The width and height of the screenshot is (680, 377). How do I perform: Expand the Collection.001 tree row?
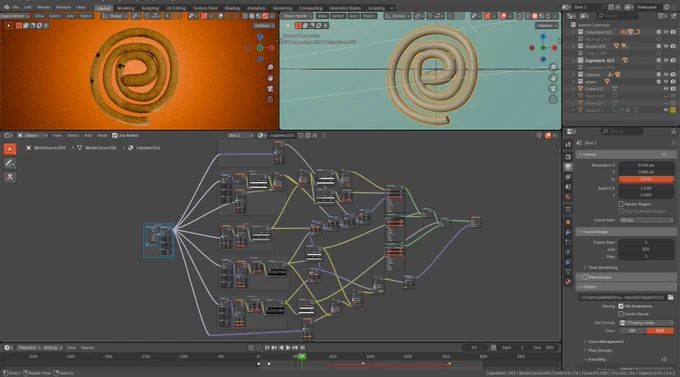coord(574,32)
